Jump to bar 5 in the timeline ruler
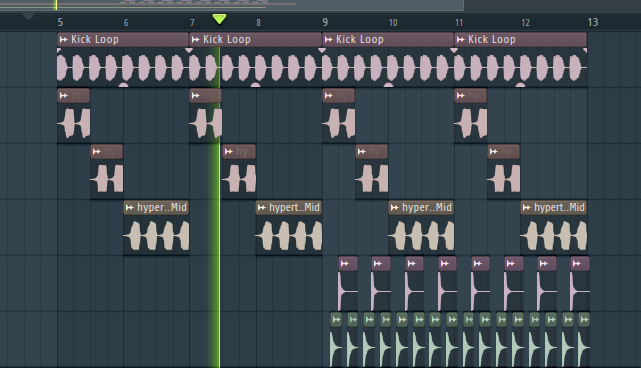Screen dimensions: 641x368 click(x=60, y=22)
